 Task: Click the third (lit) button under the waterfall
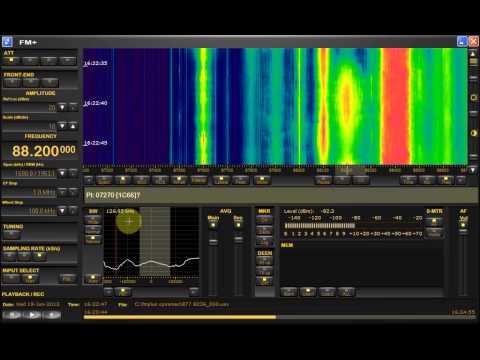pos(123,180)
